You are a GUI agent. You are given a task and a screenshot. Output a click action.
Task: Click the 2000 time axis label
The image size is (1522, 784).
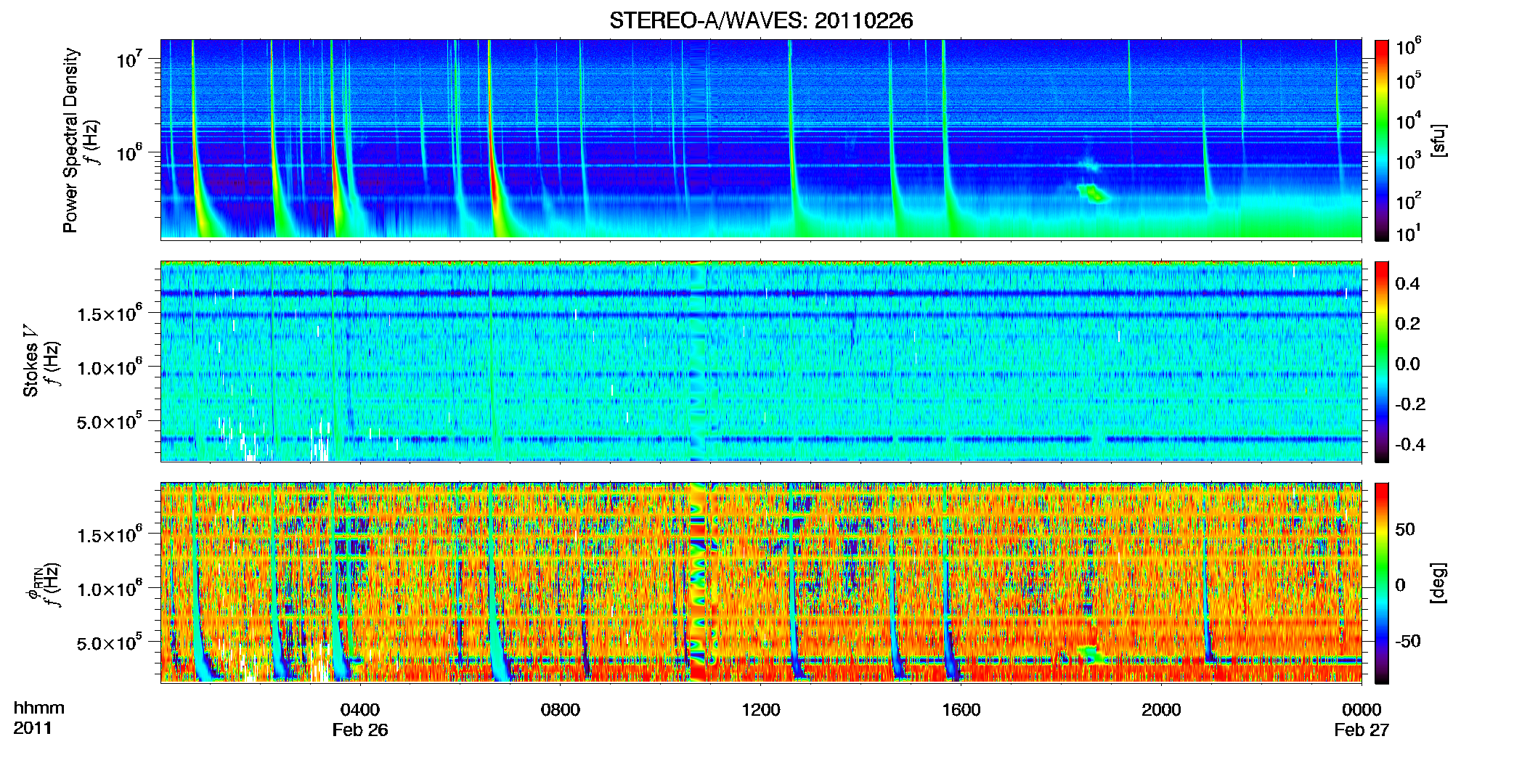click(x=1161, y=709)
